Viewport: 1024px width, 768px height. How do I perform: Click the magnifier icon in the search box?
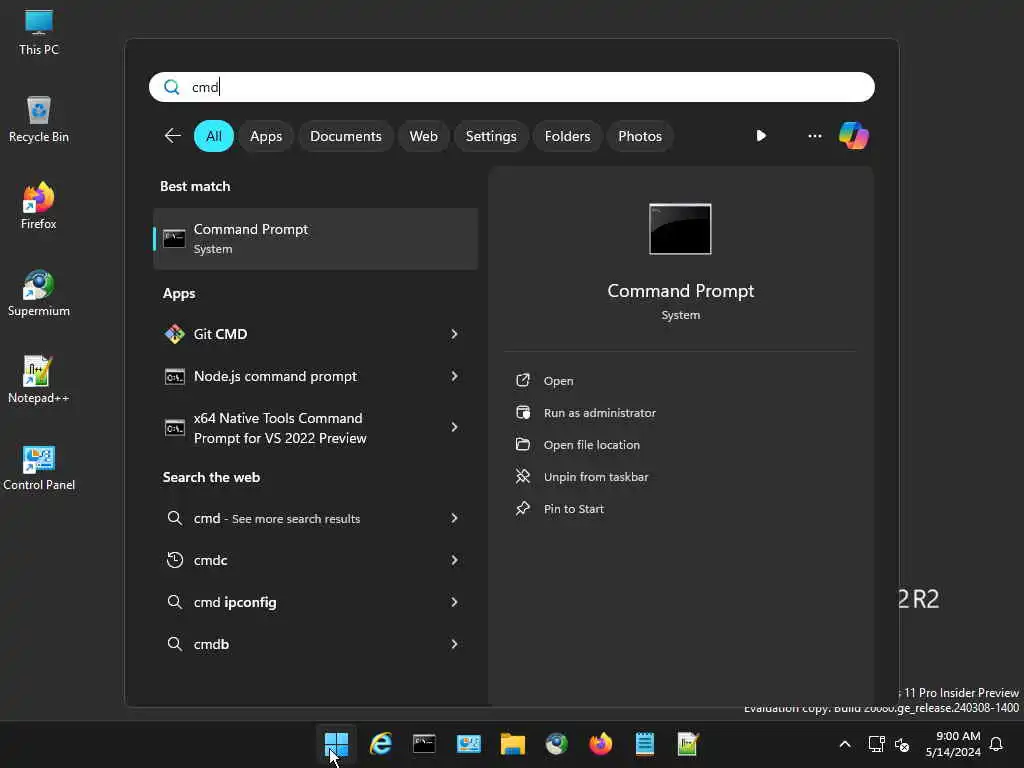(x=172, y=87)
